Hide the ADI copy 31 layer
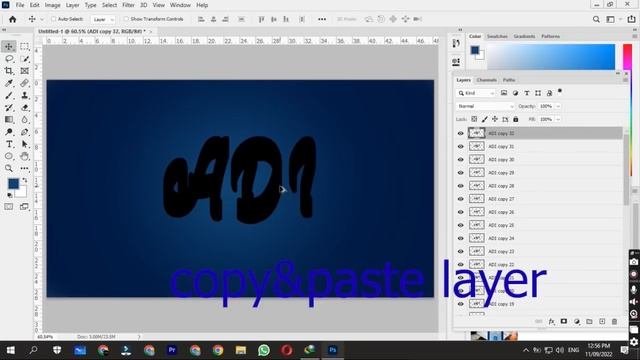Viewport: 640px width, 360px height. coord(461,147)
